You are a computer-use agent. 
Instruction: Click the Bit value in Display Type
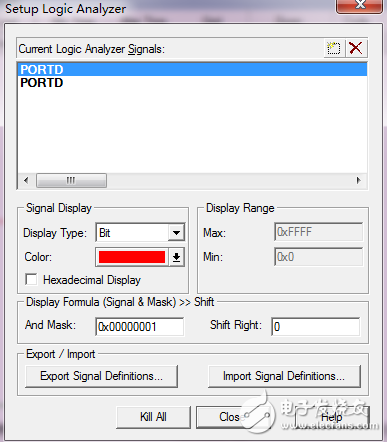click(x=105, y=233)
